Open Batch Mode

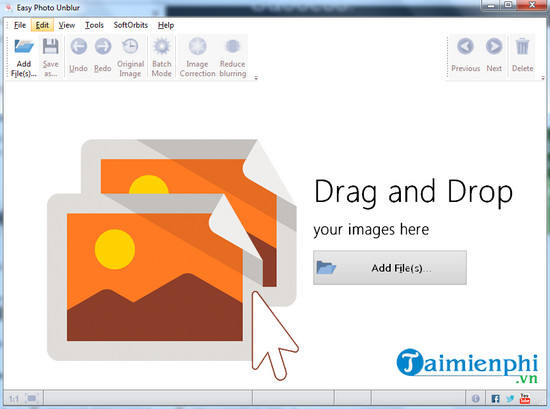coord(162,57)
